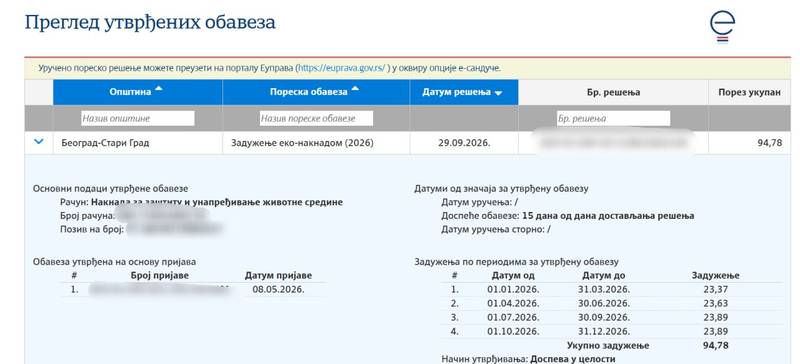Screen dimensions: 800x364
Task: Select the 31.03.2026. end date
Action: [x=604, y=289]
